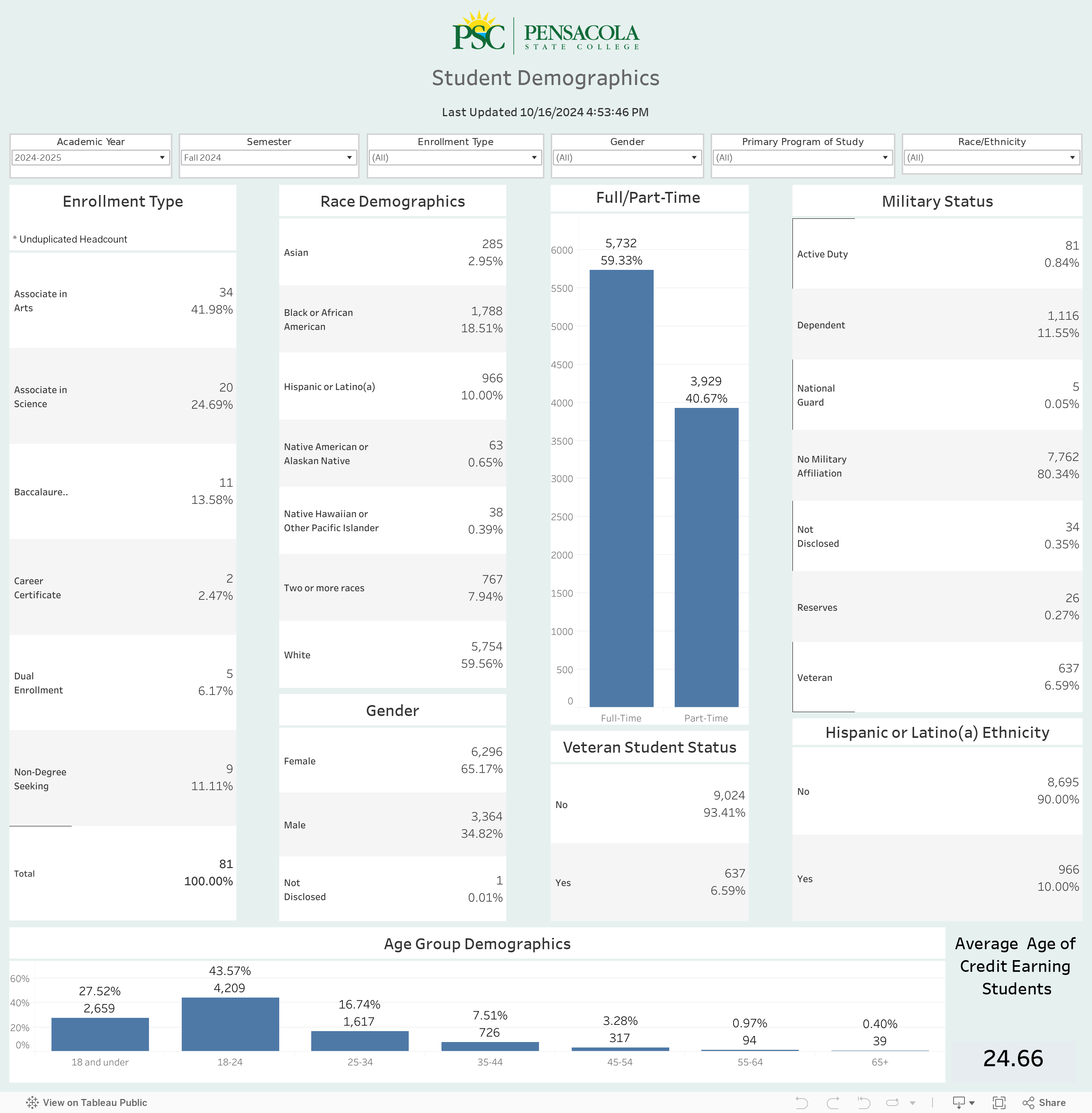The width and height of the screenshot is (1092, 1113).
Task: Click the 9,024 veteran status value
Action: tap(729, 795)
